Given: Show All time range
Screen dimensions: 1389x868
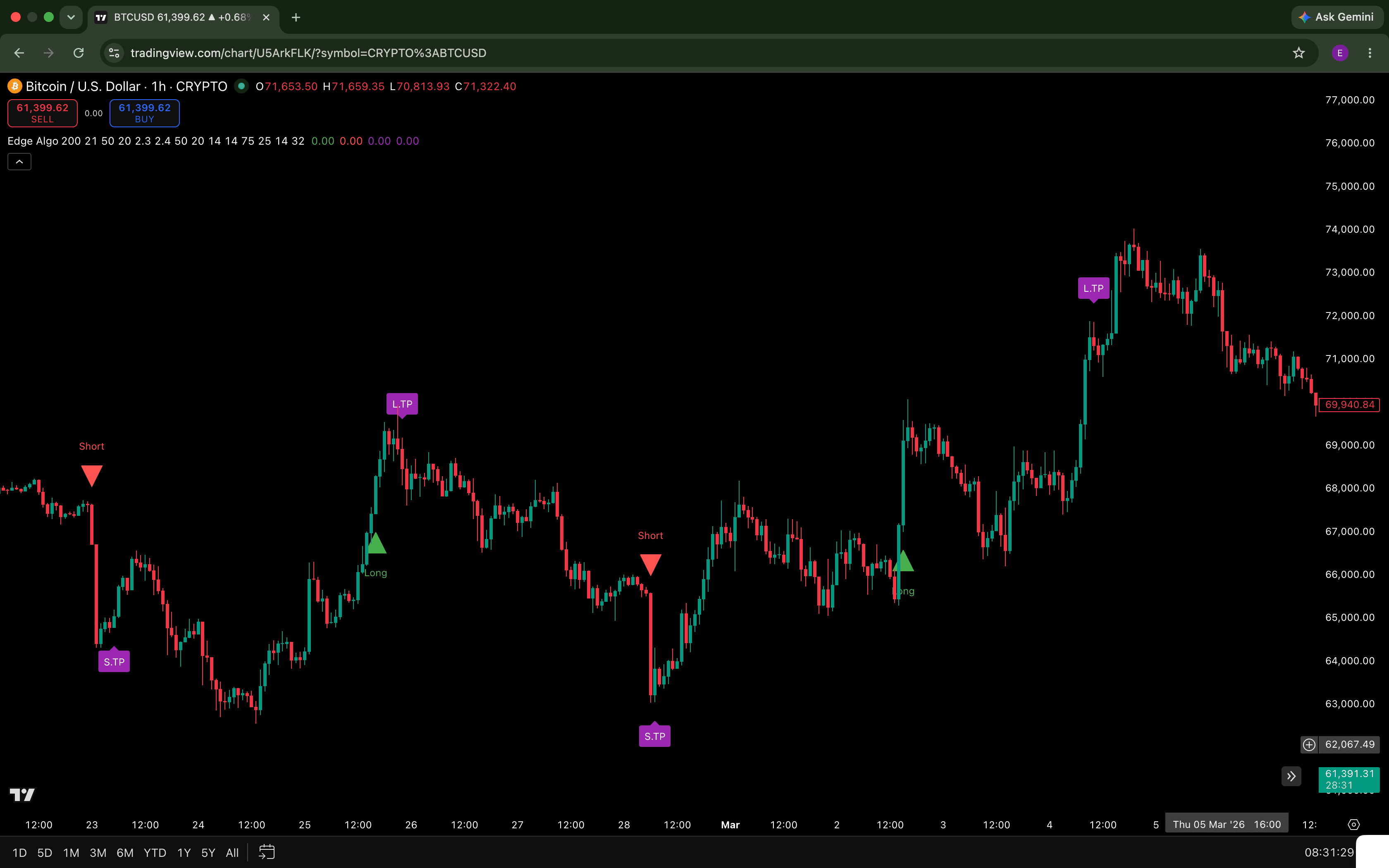Looking at the screenshot, I should 232,852.
